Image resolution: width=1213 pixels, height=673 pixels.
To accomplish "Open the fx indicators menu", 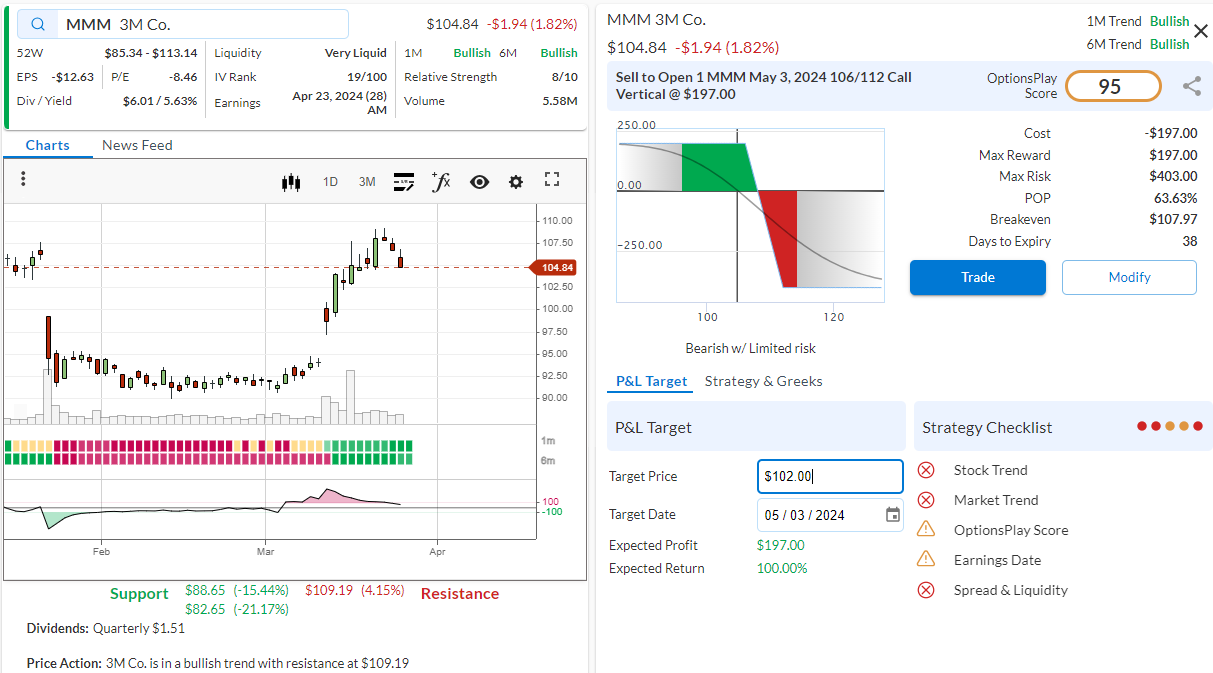I will click(x=441, y=181).
